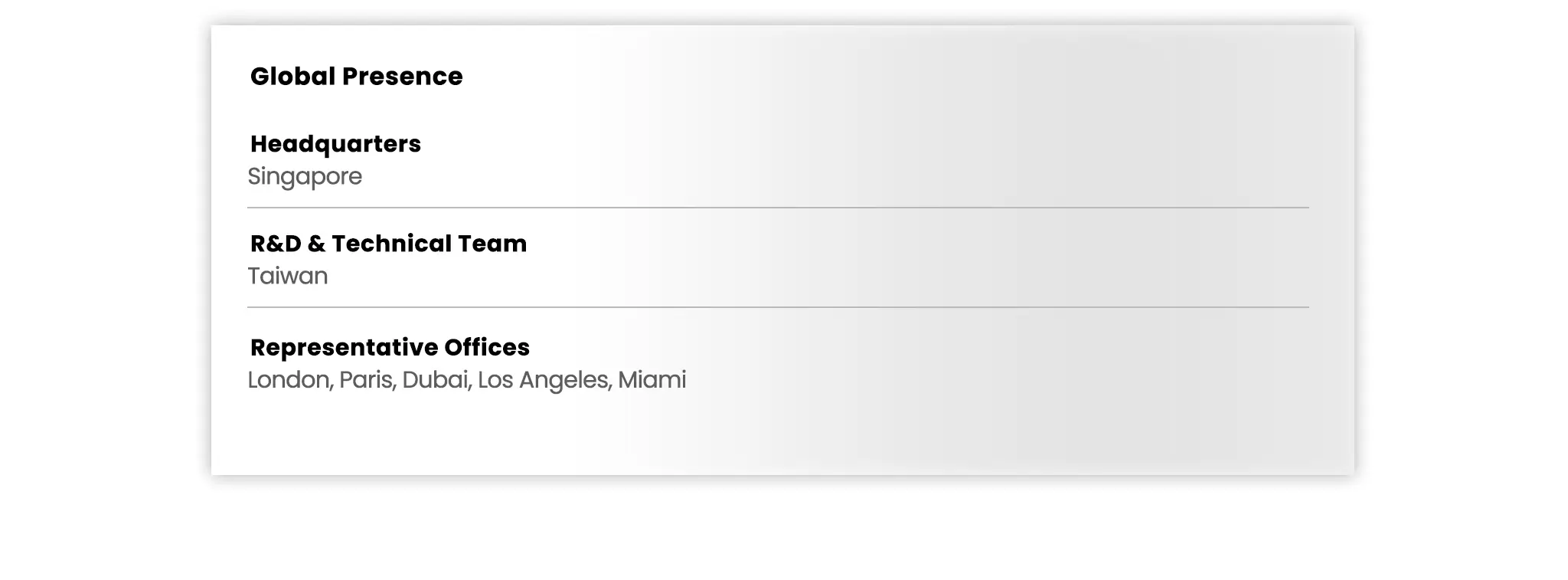Click the word Offices in the heading
This screenshot has height=580, width=1568.
(487, 348)
